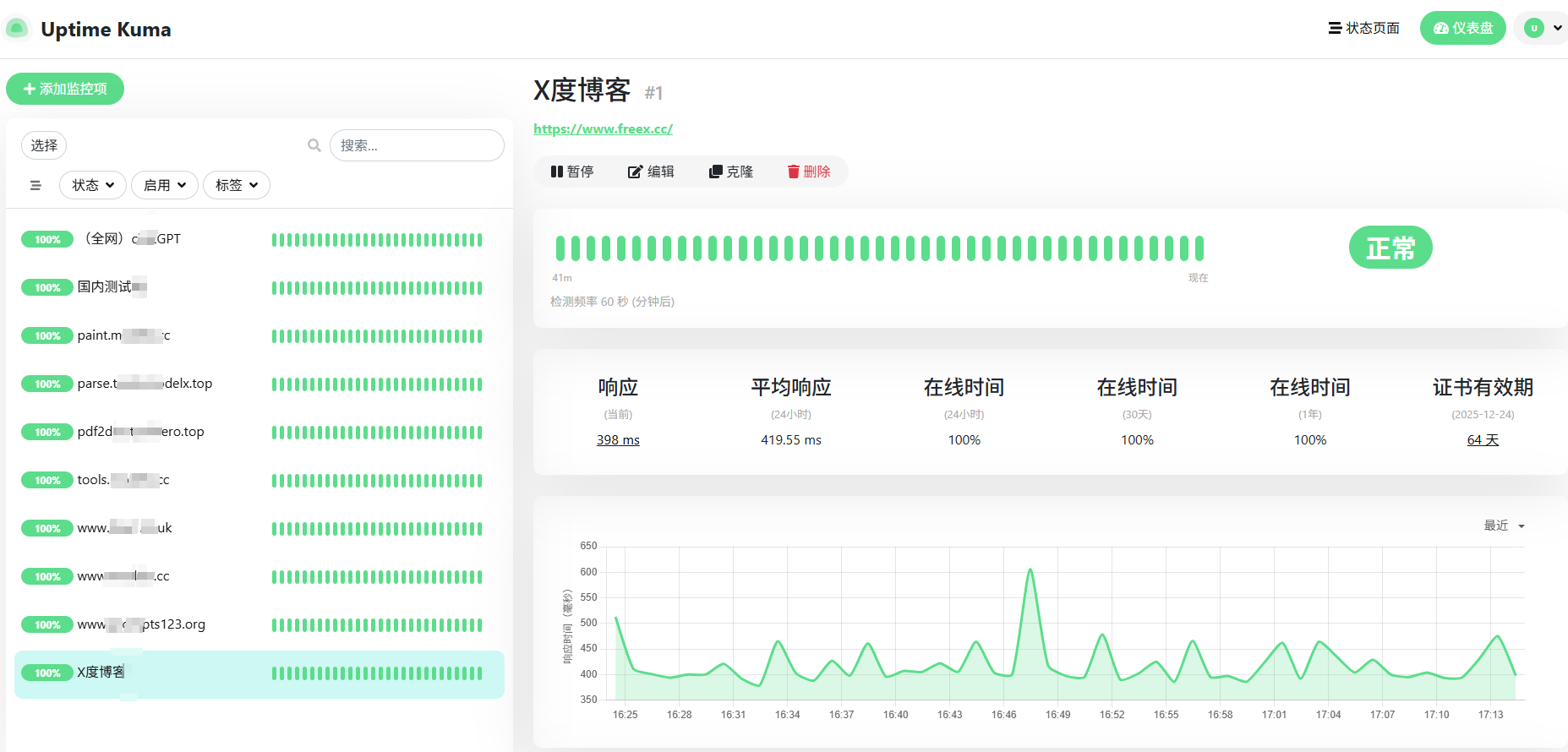This screenshot has height=752, width=1568.
Task: Select the X度博客 monitor in list
Action: pos(260,673)
